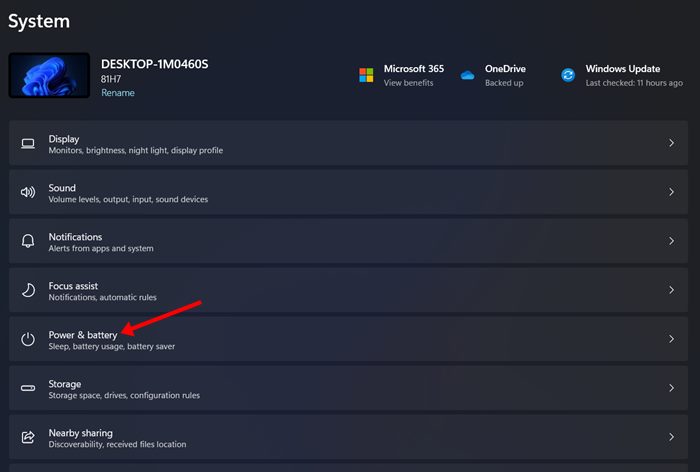Click the Nearby sharing title text
Screen dimensions: 700x472
[x=80, y=433]
